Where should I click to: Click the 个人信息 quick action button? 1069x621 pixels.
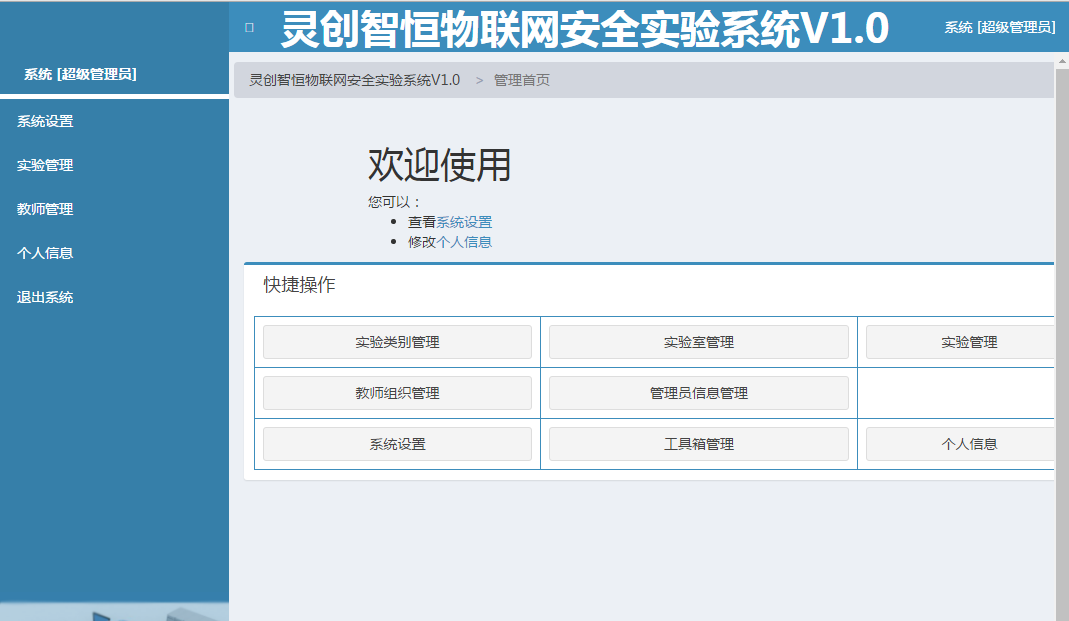click(x=961, y=444)
